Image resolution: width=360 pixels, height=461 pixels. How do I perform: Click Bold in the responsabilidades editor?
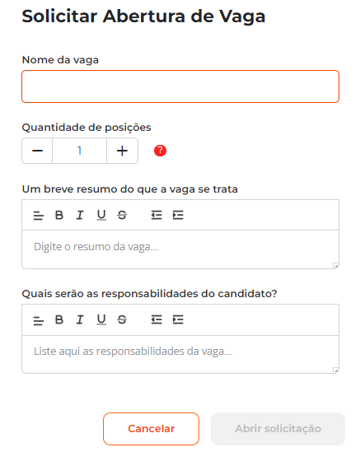(x=59, y=320)
